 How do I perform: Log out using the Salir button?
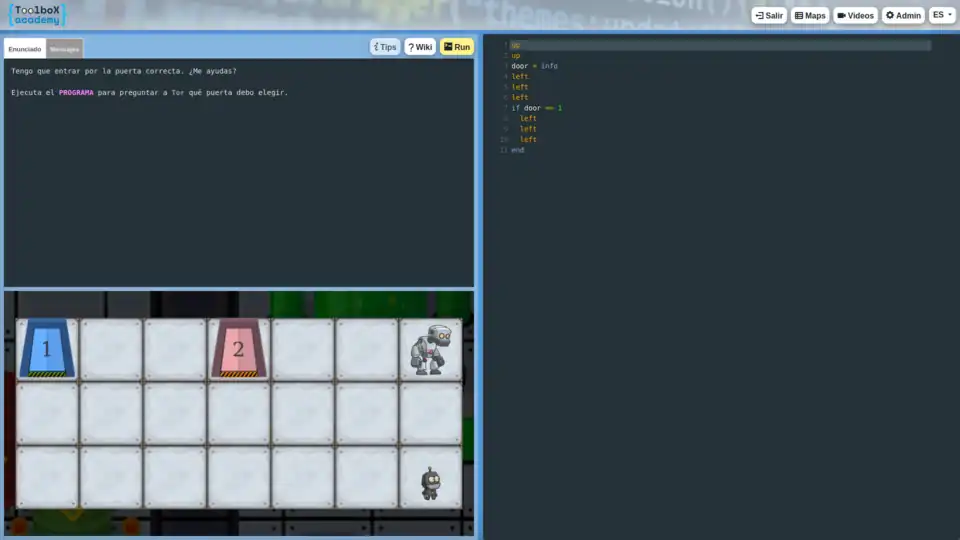pos(769,16)
